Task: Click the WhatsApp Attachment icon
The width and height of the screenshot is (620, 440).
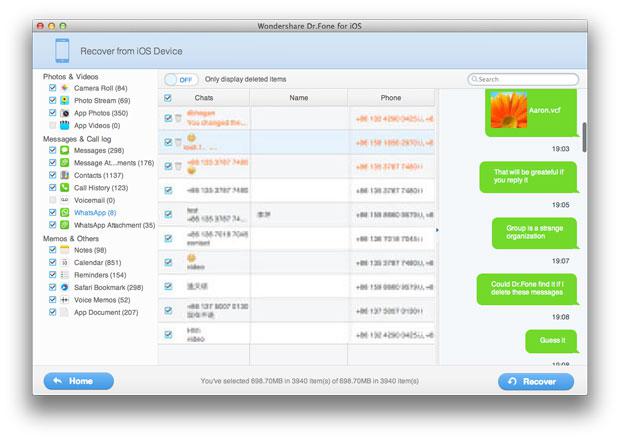Action: pyautogui.click(x=64, y=225)
